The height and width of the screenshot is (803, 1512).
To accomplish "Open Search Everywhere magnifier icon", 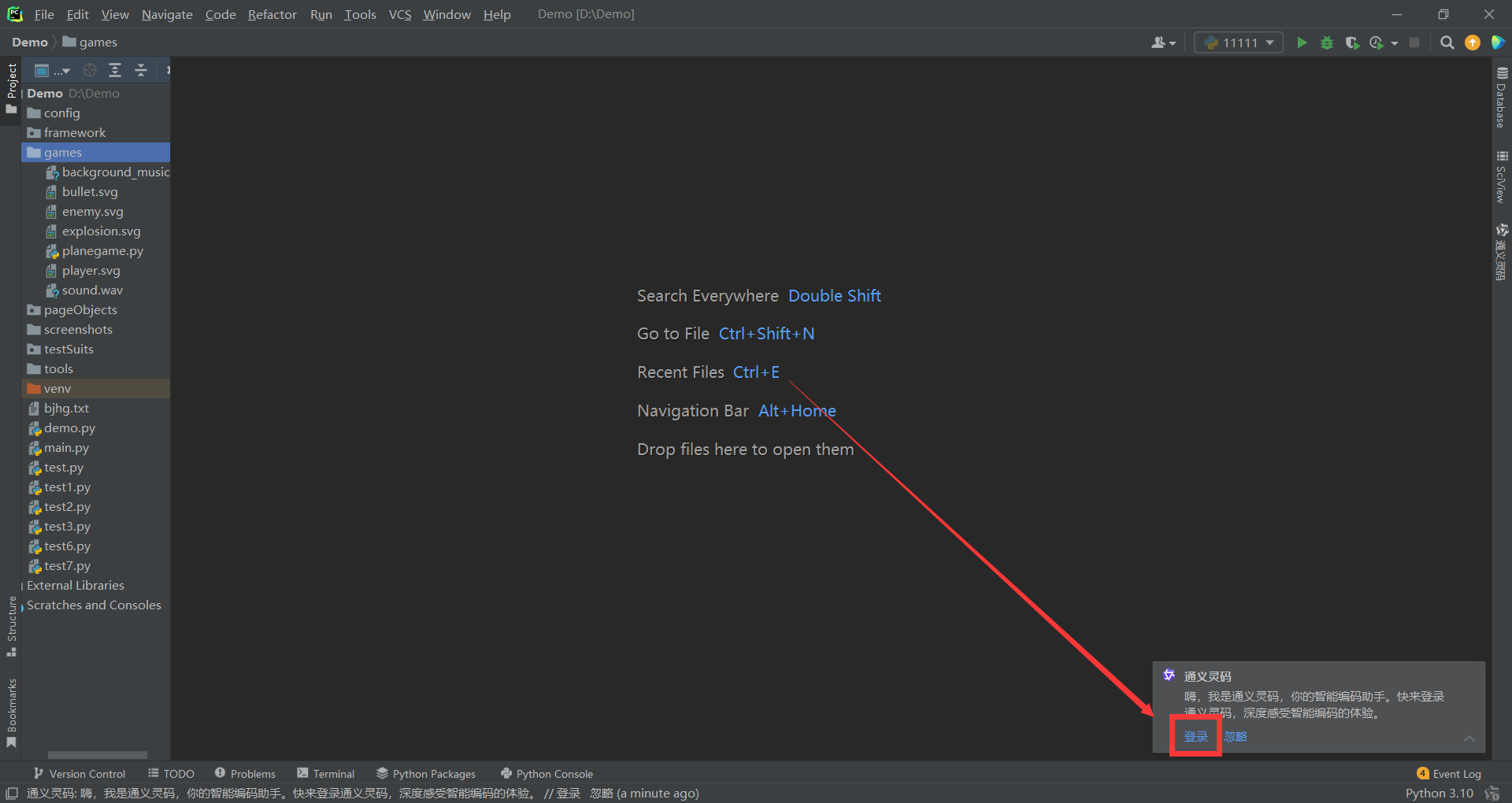I will click(x=1447, y=43).
